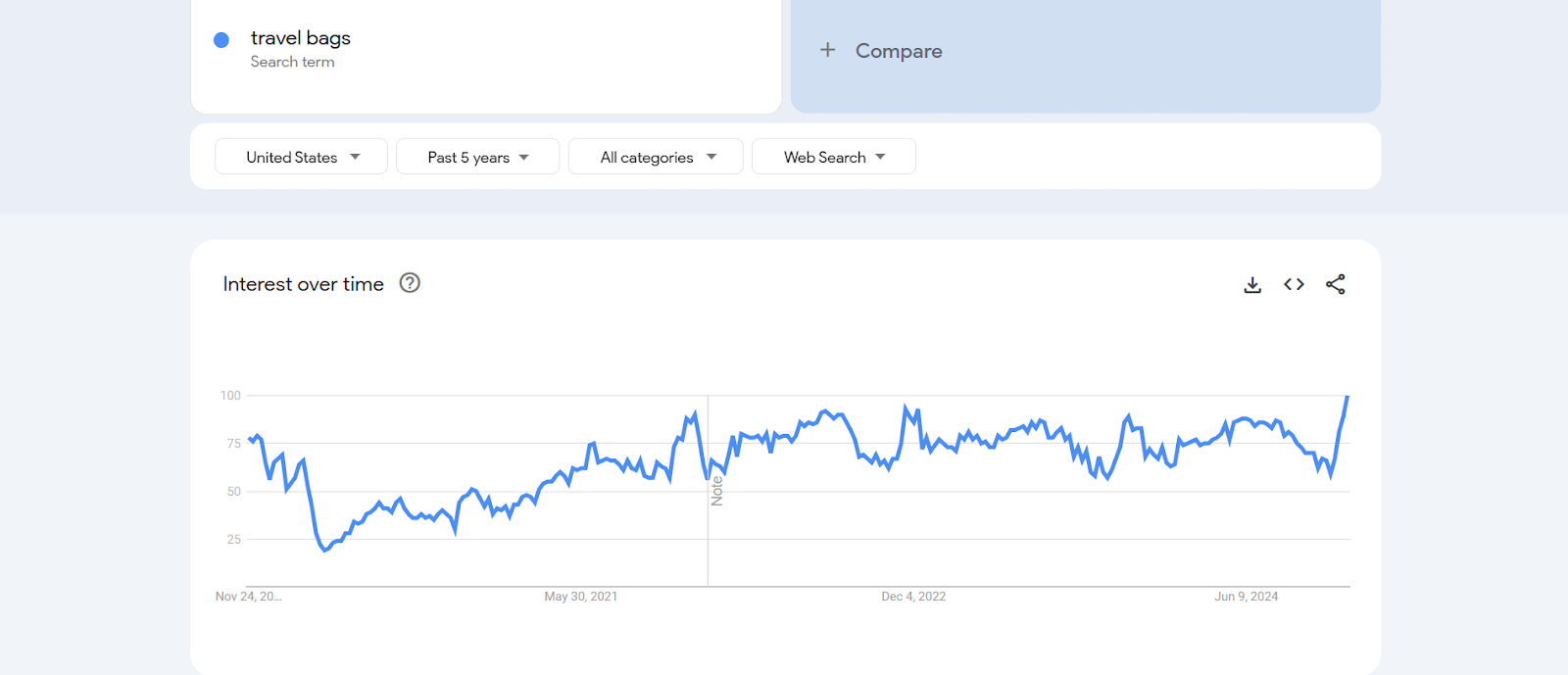
Task: Click the trend line's final peak point
Action: point(1347,397)
